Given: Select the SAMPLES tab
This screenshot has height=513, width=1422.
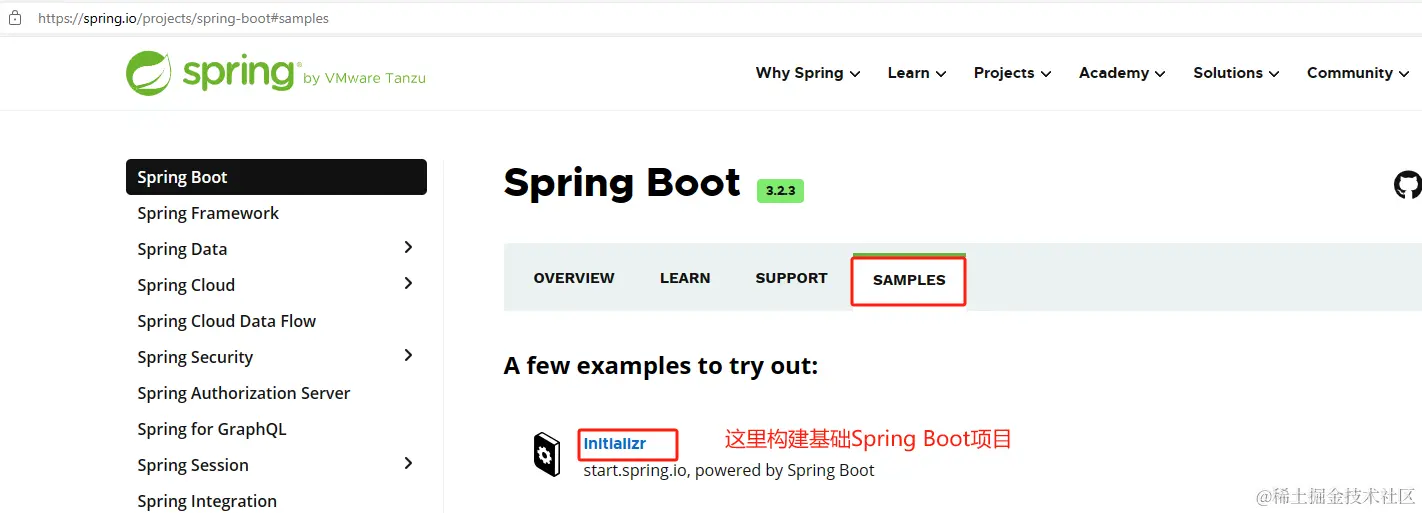Looking at the screenshot, I should pos(909,280).
